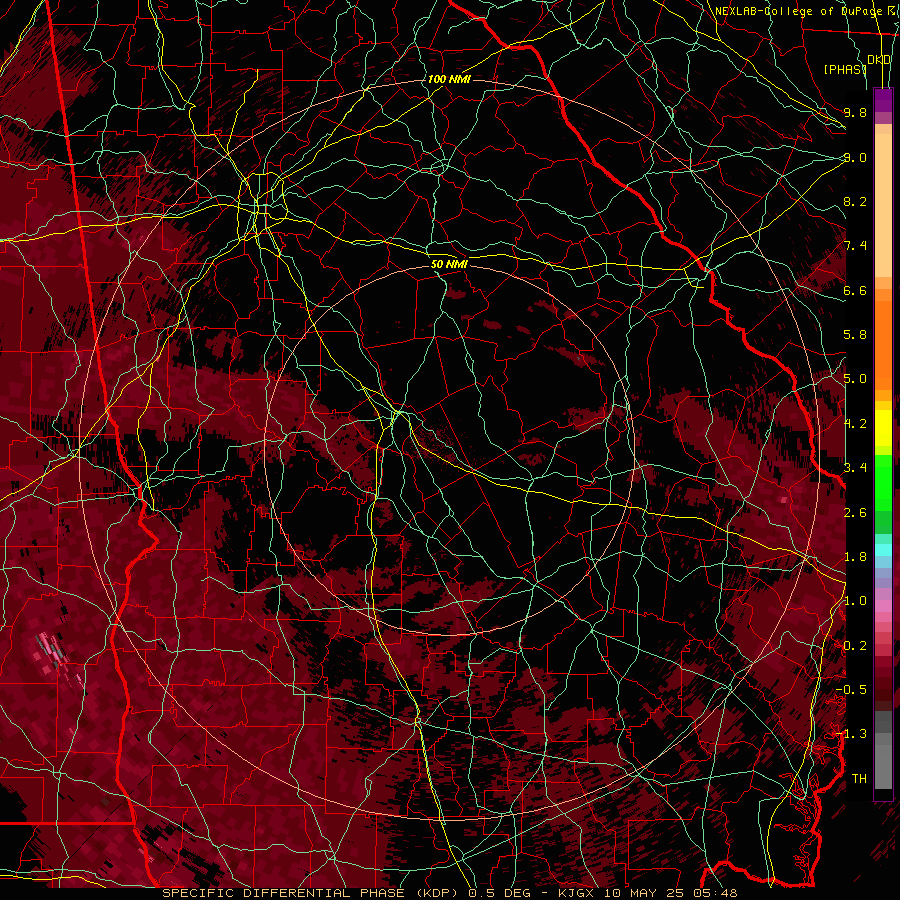Click the [PHAS] units label
Viewport: 900px width, 900px height.
(x=845, y=69)
